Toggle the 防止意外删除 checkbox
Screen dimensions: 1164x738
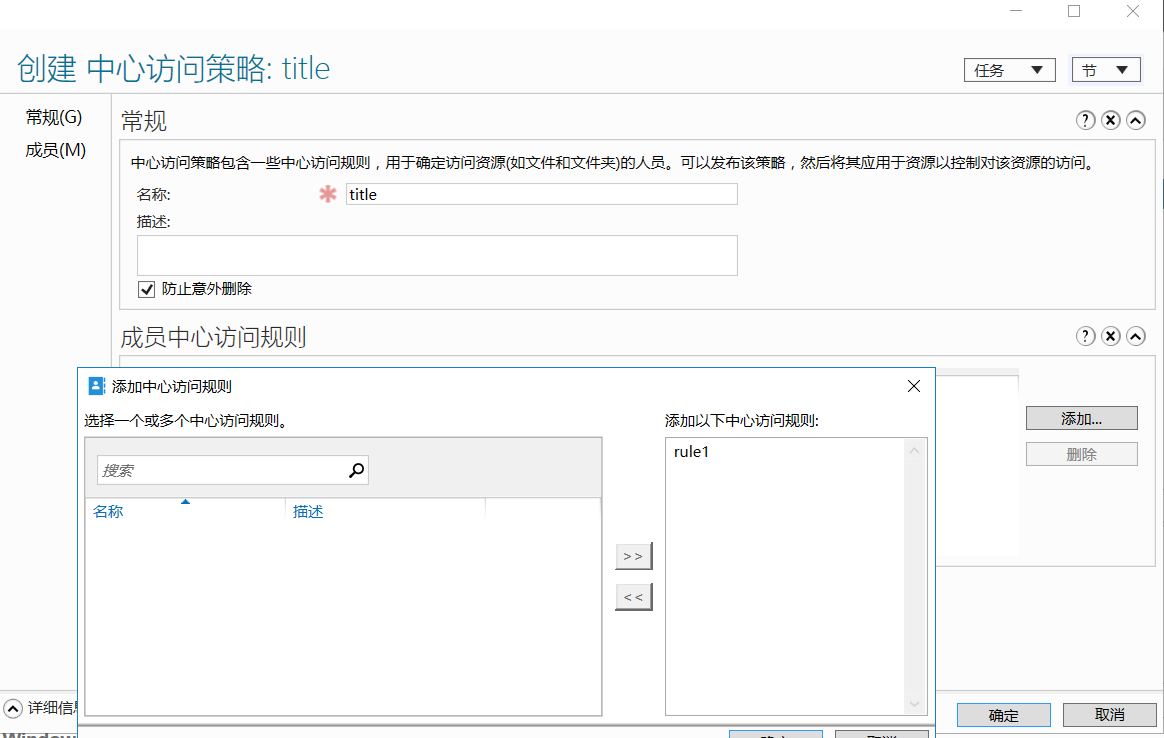point(147,289)
